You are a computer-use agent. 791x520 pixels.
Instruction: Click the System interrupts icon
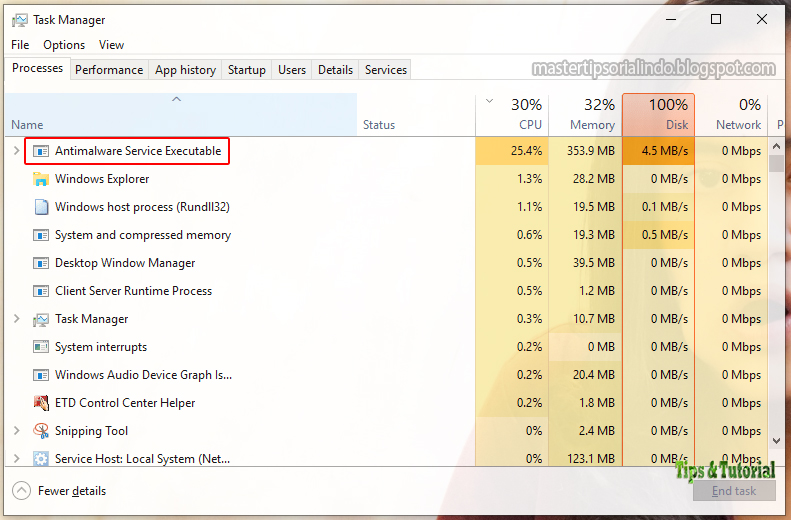[x=41, y=347]
